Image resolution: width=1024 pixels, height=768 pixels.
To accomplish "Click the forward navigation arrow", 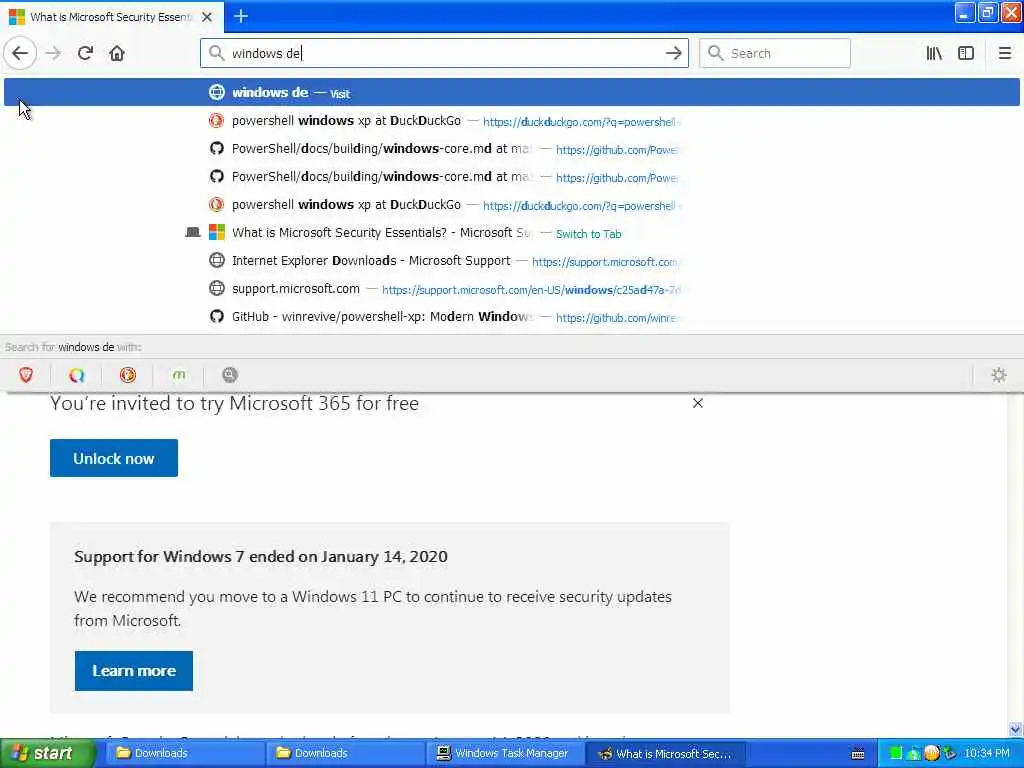I will coord(54,54).
